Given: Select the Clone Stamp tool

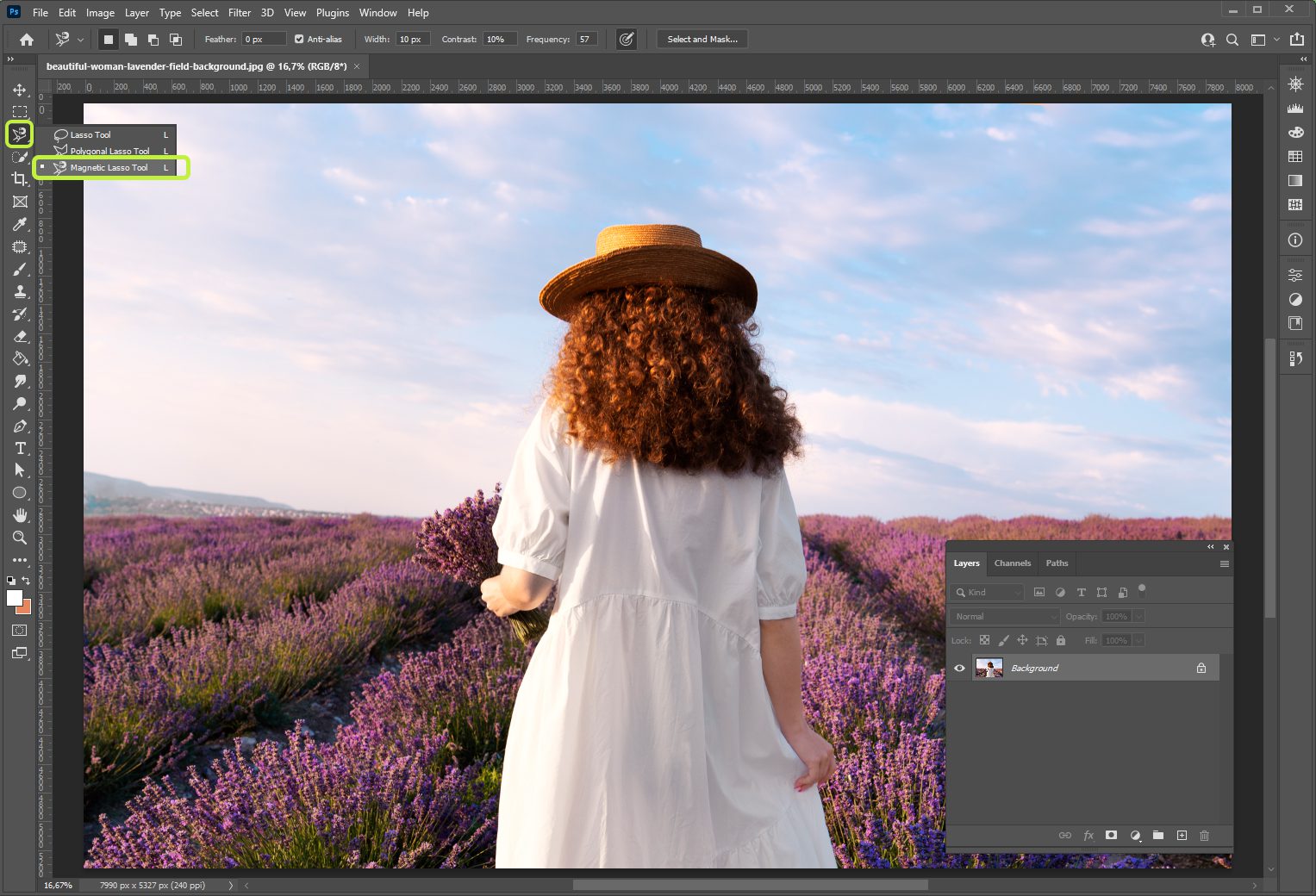Looking at the screenshot, I should coord(20,292).
